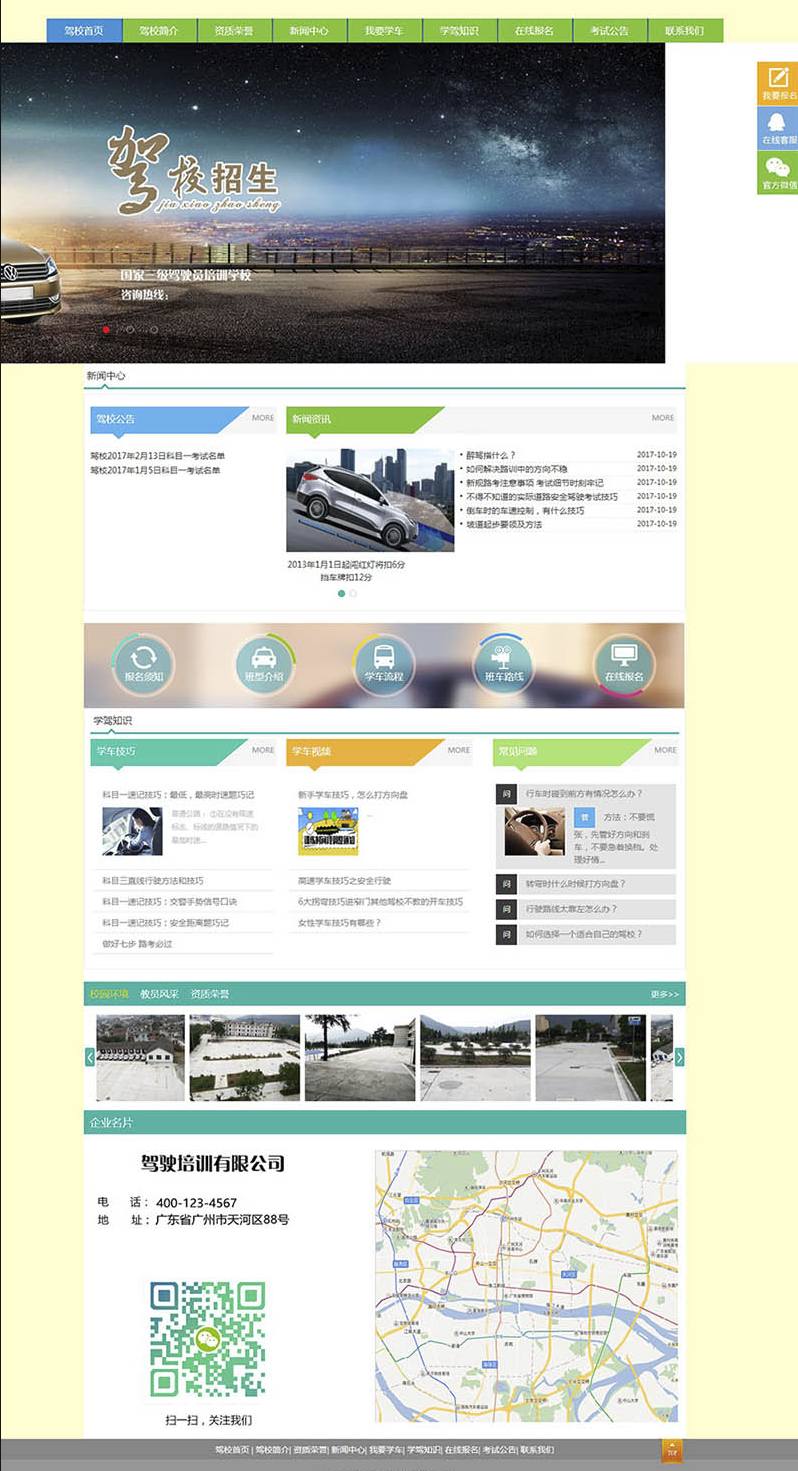Click MORE in 新闻资讯 header

[663, 418]
